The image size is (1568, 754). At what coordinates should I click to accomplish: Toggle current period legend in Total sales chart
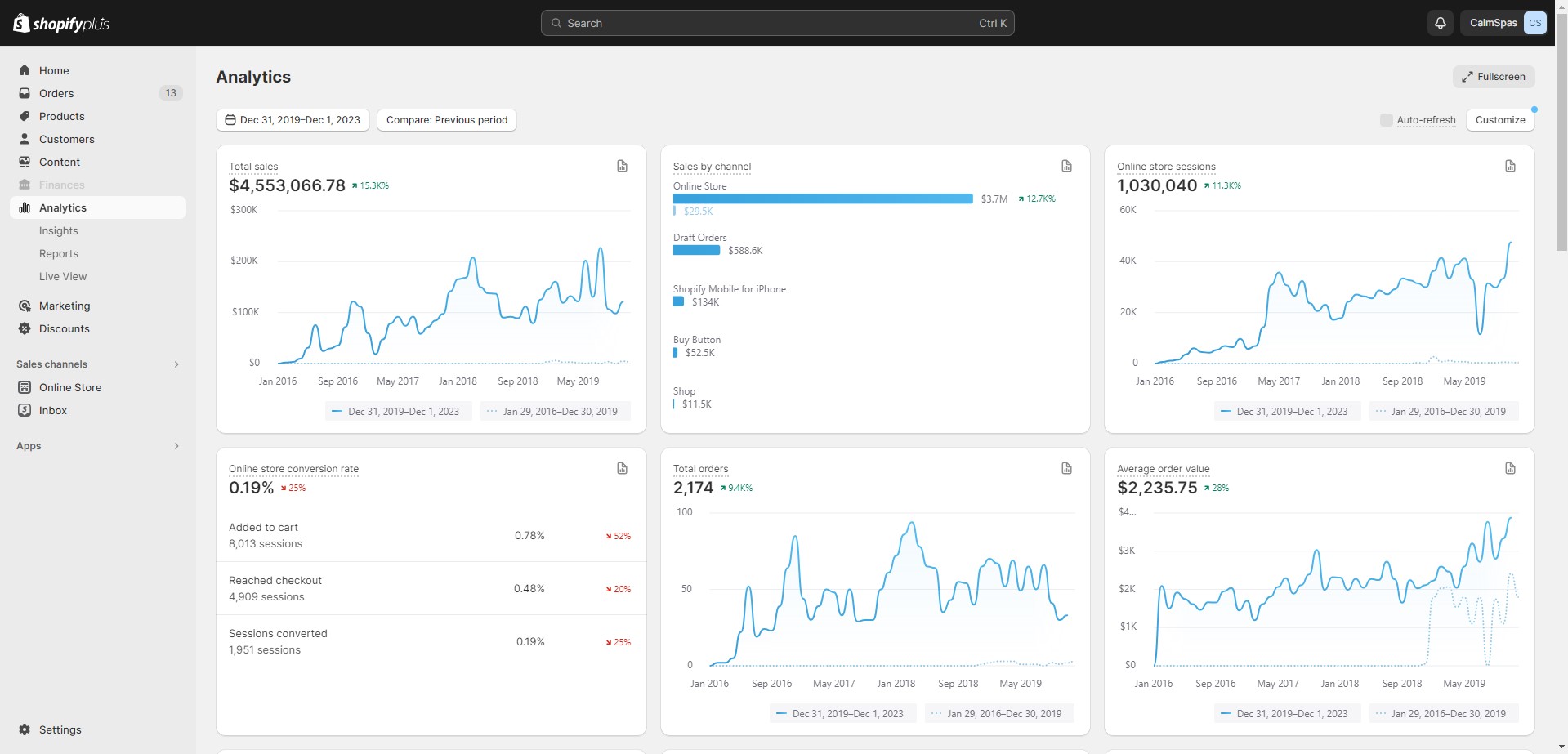(x=396, y=412)
